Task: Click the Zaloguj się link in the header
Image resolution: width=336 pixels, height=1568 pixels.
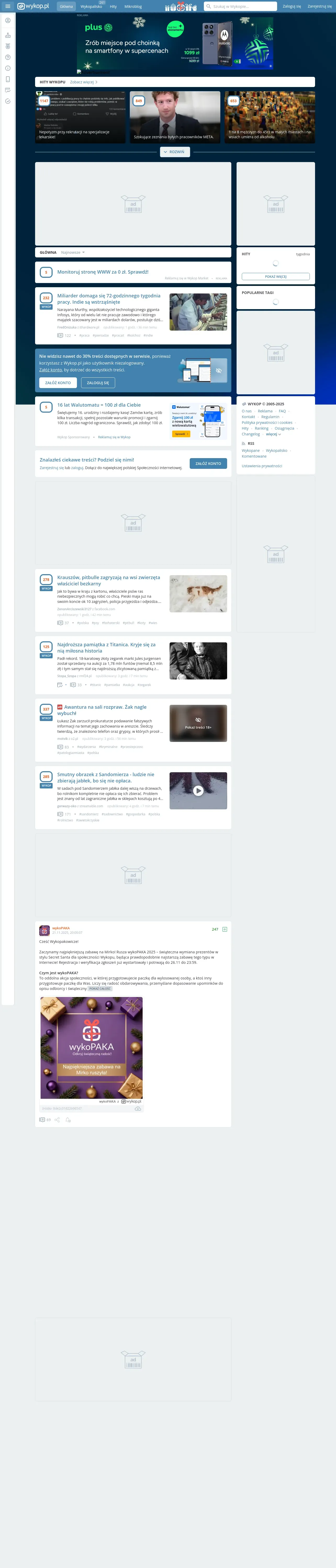Action: (x=292, y=6)
